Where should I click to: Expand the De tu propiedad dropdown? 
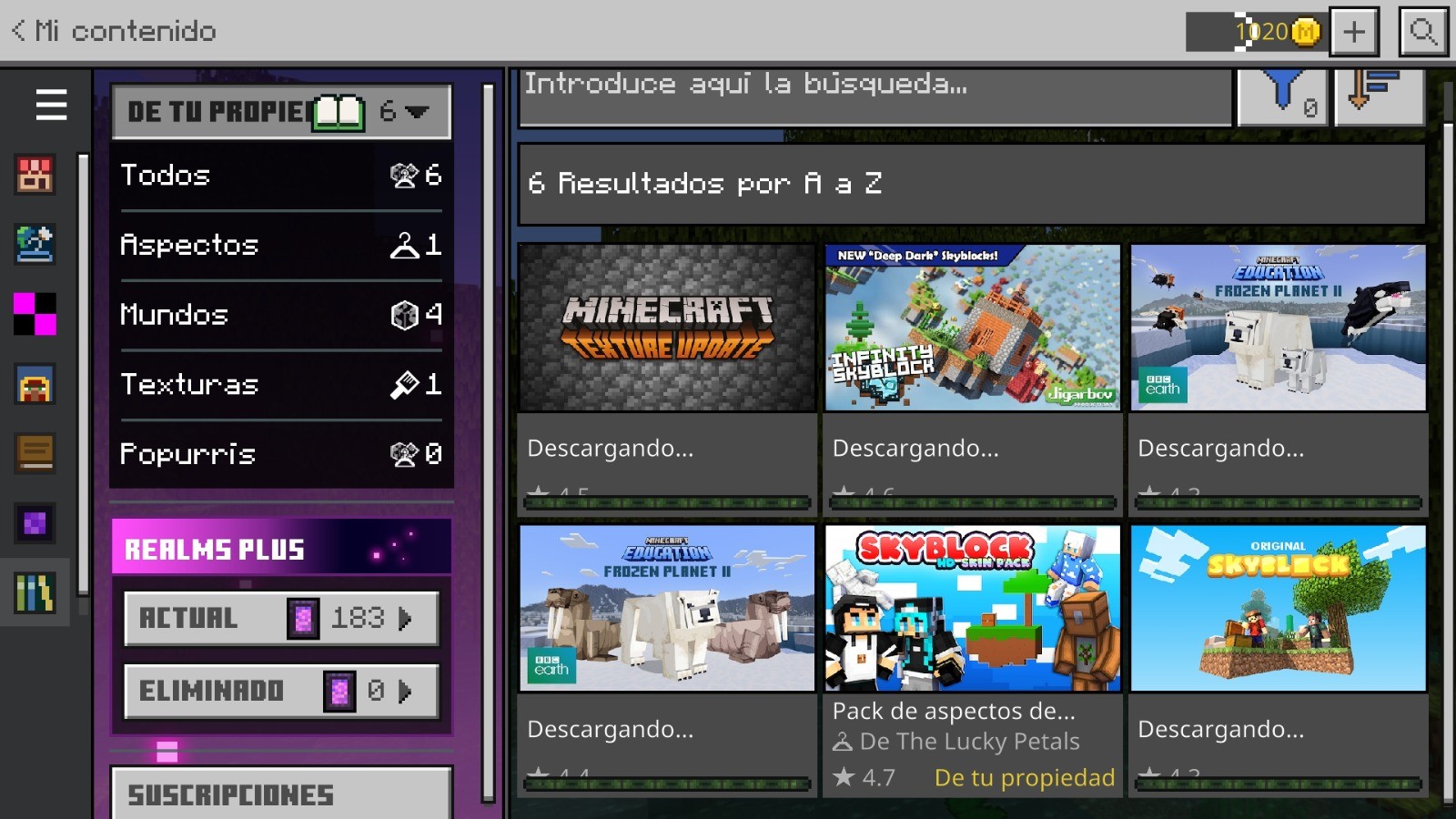tap(281, 112)
